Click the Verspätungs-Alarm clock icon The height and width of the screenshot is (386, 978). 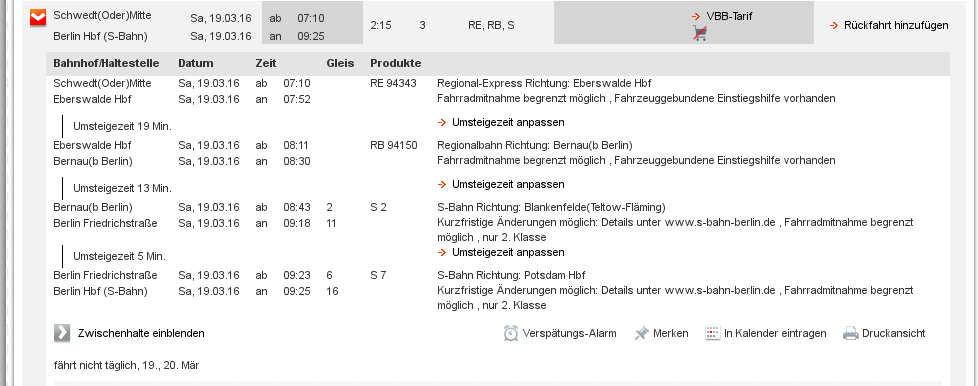point(511,333)
